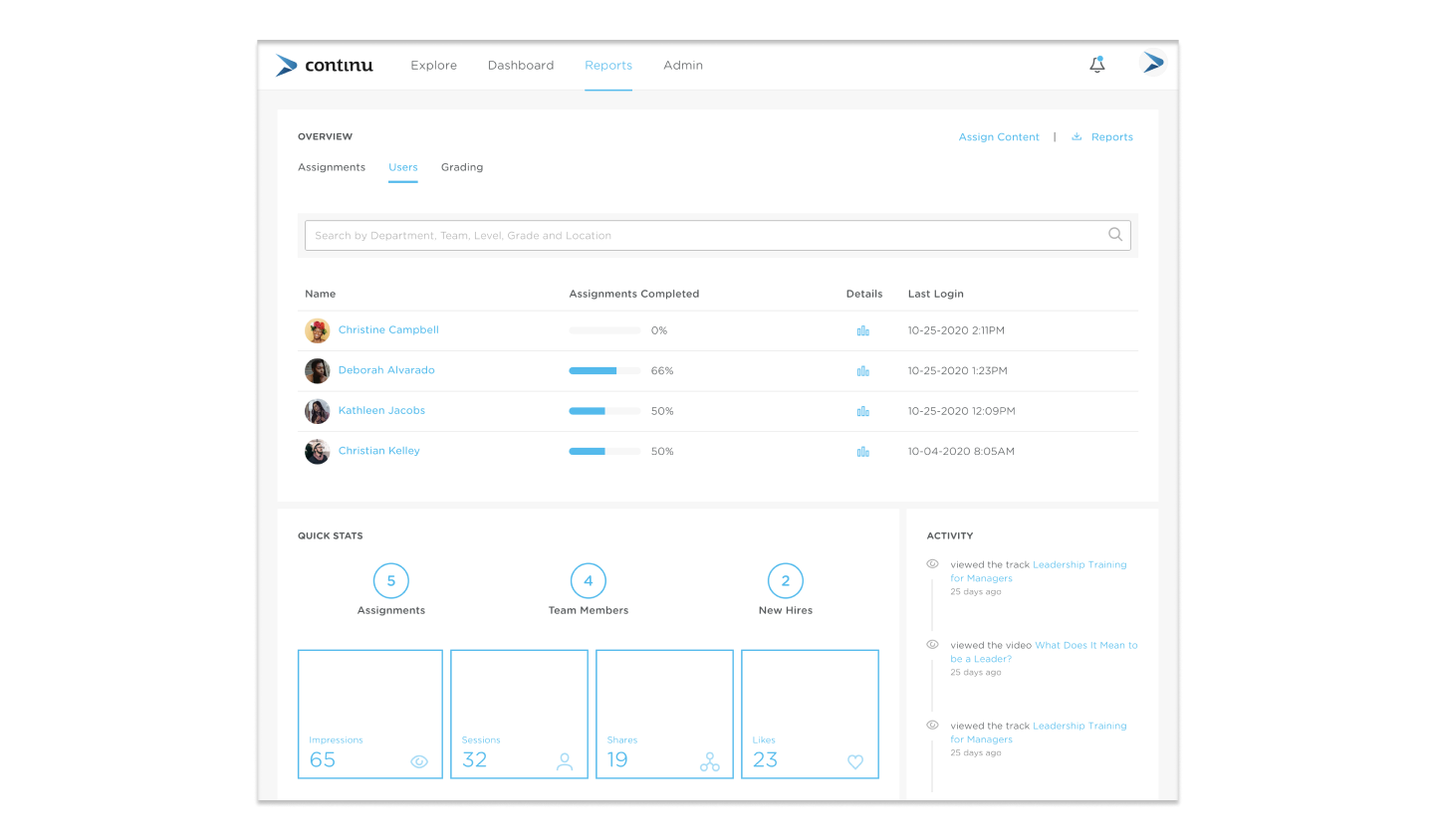Screen dimensions: 1436x840
Task: Click the profile arrow icon top right
Action: (x=1152, y=62)
